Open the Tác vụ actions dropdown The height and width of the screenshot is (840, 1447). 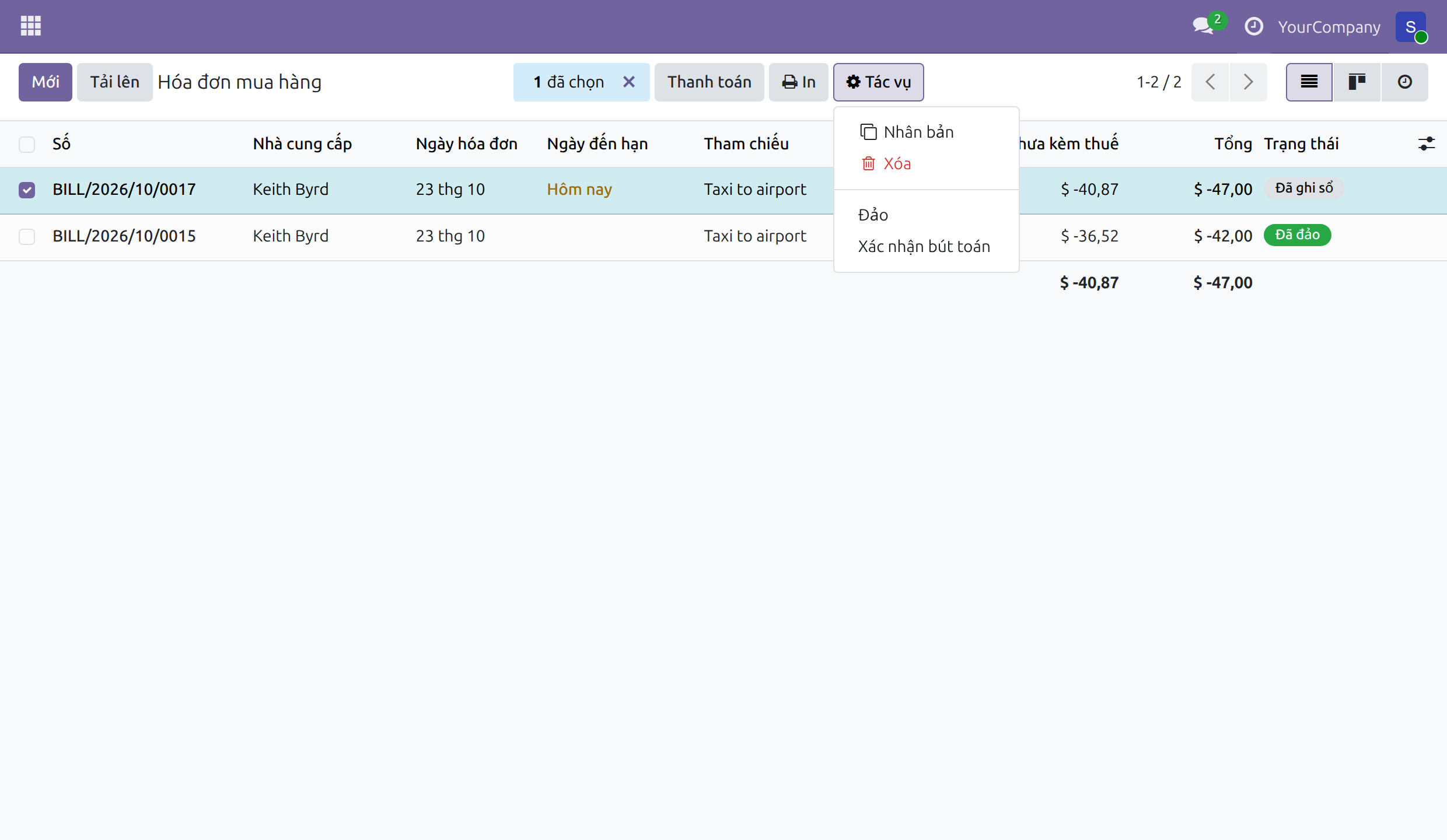click(878, 82)
